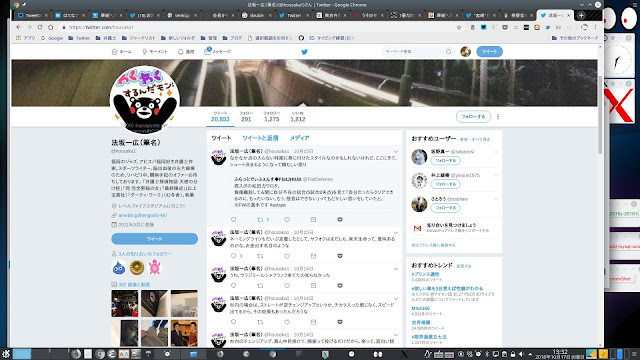Viewport: 640px width, 360px height.
Task: Click the page's vertical scrollbar
Action: [x=600, y=114]
